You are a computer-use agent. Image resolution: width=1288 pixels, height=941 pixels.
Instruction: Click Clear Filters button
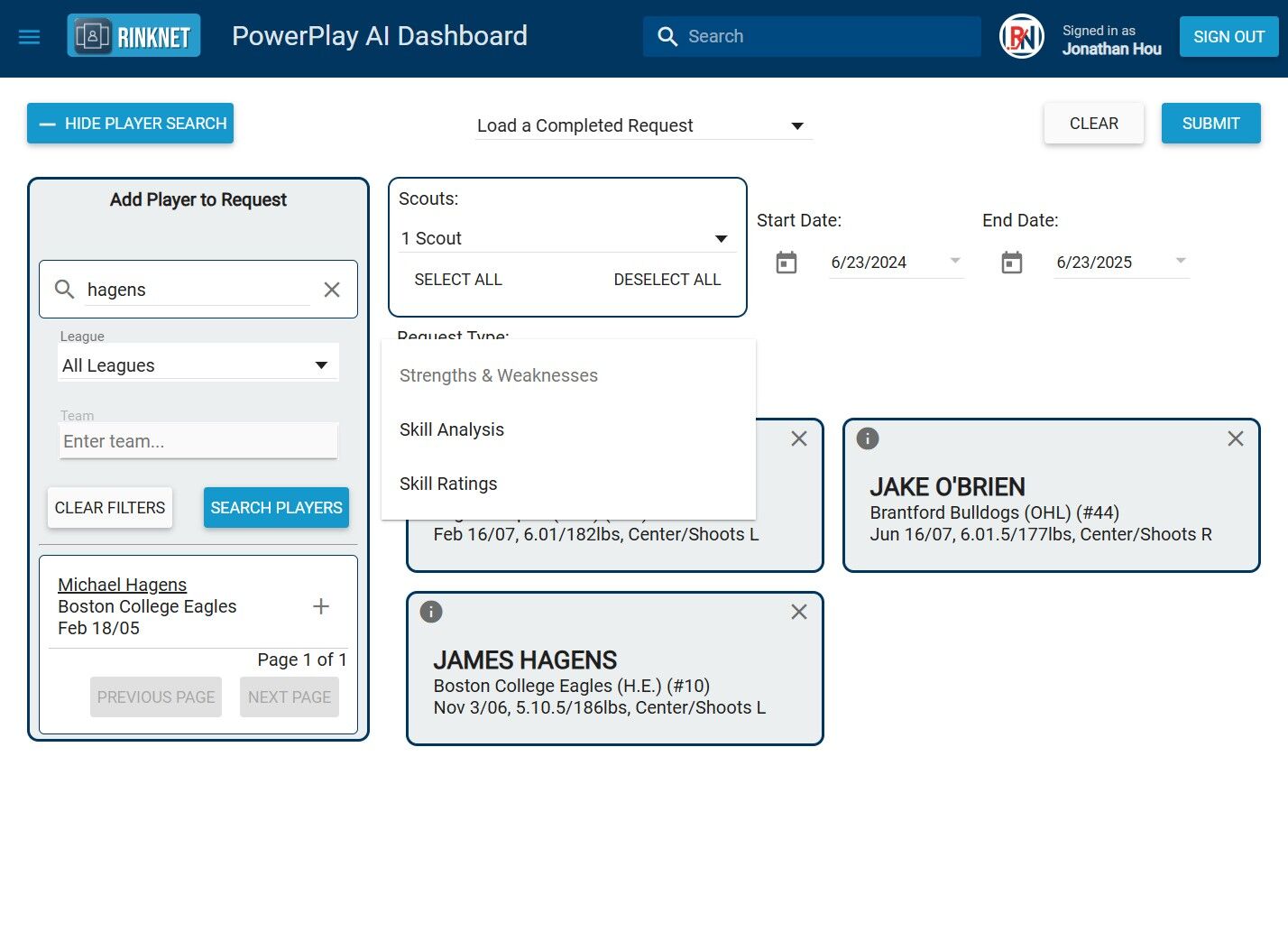tap(110, 508)
